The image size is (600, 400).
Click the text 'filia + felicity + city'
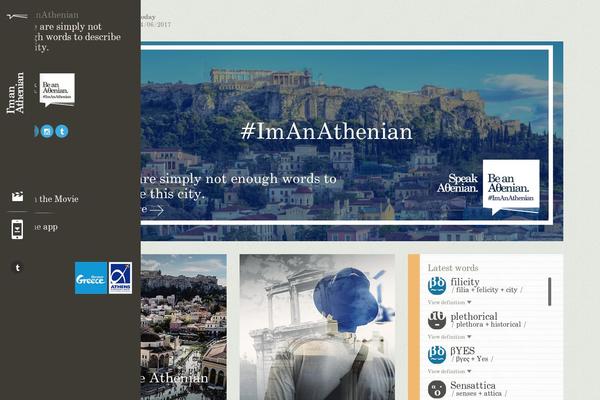486,290
